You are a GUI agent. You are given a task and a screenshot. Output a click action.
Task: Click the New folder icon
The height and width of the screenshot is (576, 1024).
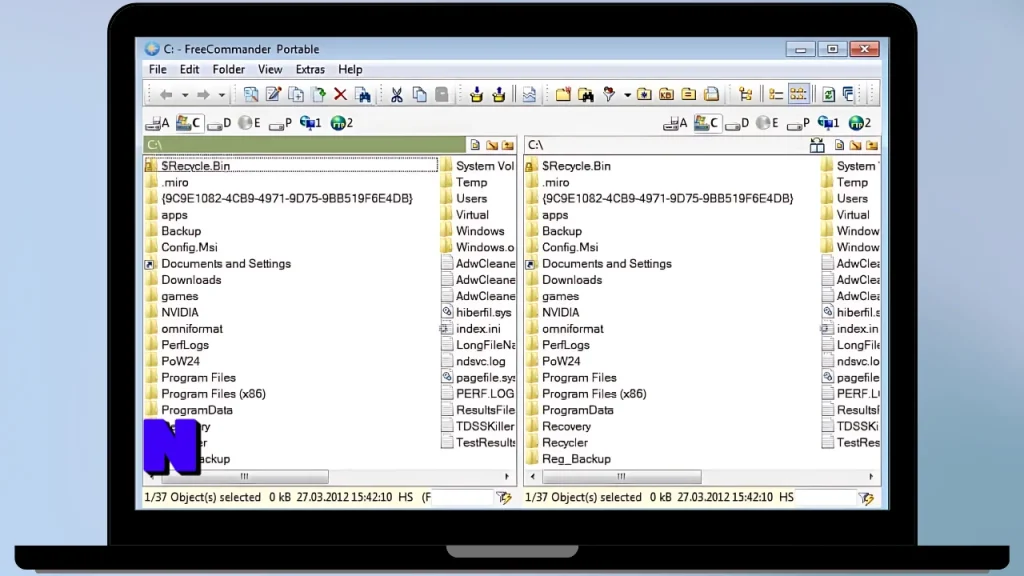[x=563, y=95]
